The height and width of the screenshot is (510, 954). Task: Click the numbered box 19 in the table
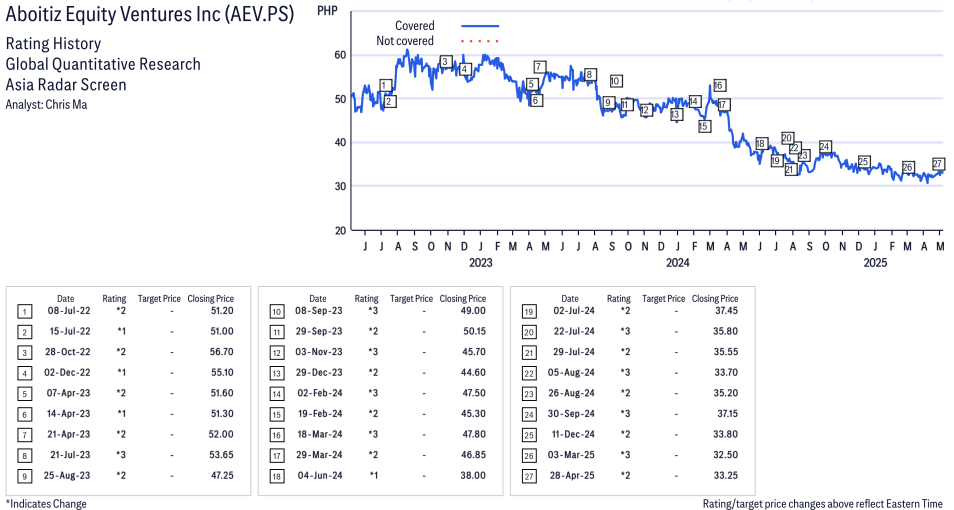pos(529,312)
